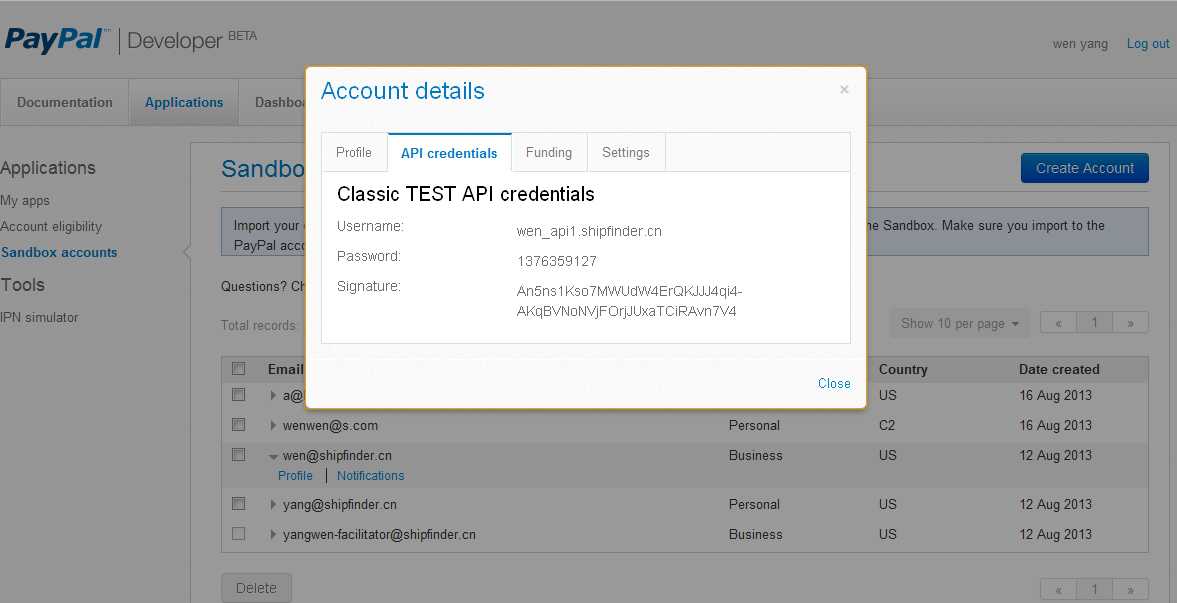Screen dimensions: 1177x603
Task: Go to next page in top pagination
Action: (1131, 323)
